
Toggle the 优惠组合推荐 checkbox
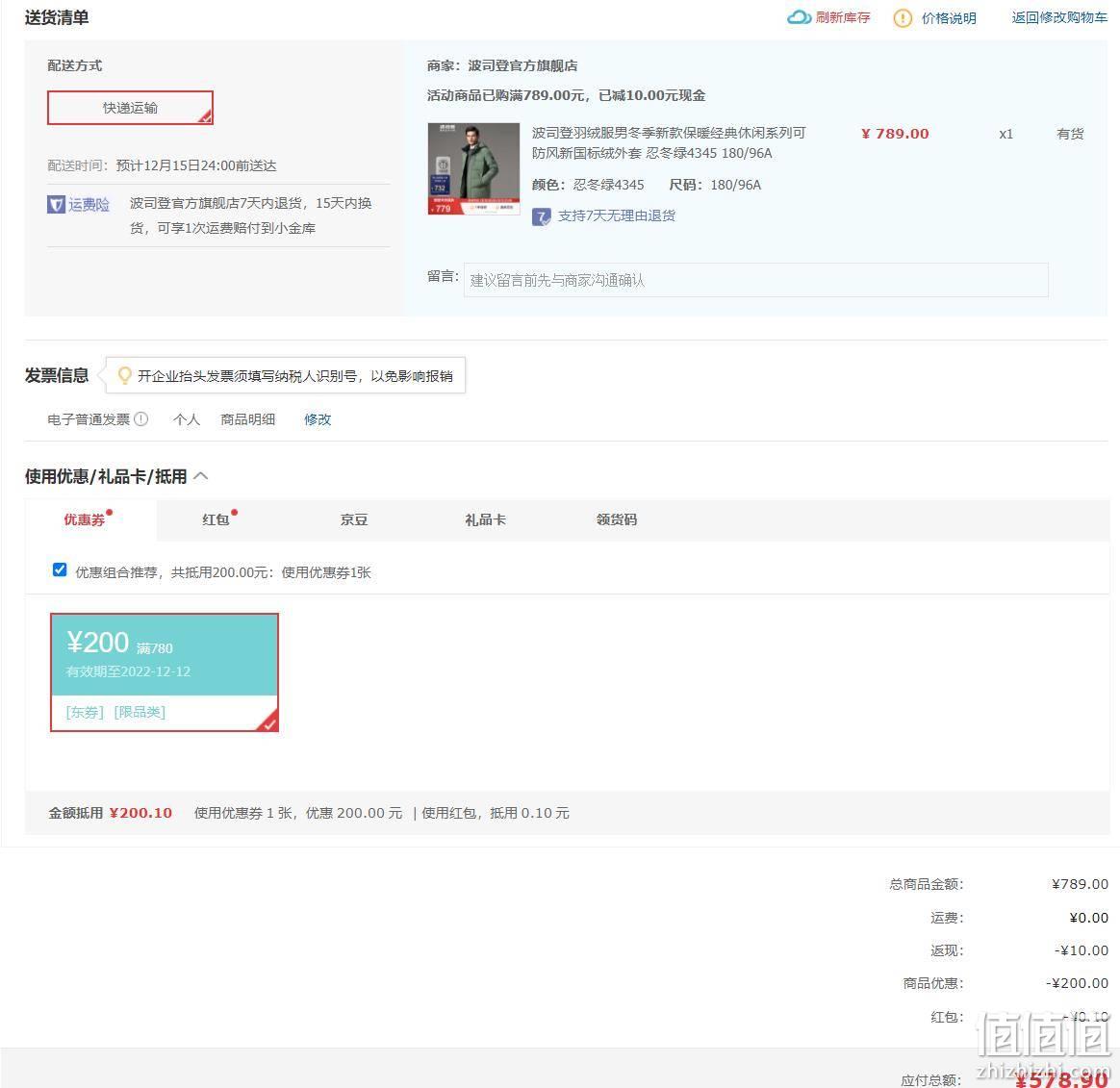(60, 569)
